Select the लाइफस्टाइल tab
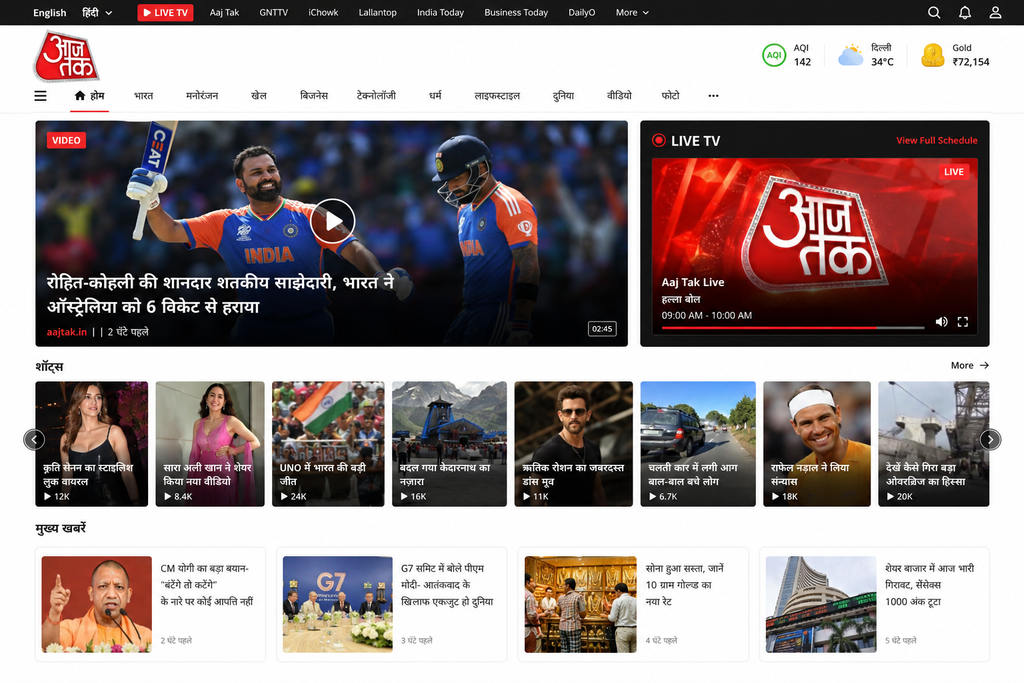The height and width of the screenshot is (683, 1024). (x=497, y=96)
